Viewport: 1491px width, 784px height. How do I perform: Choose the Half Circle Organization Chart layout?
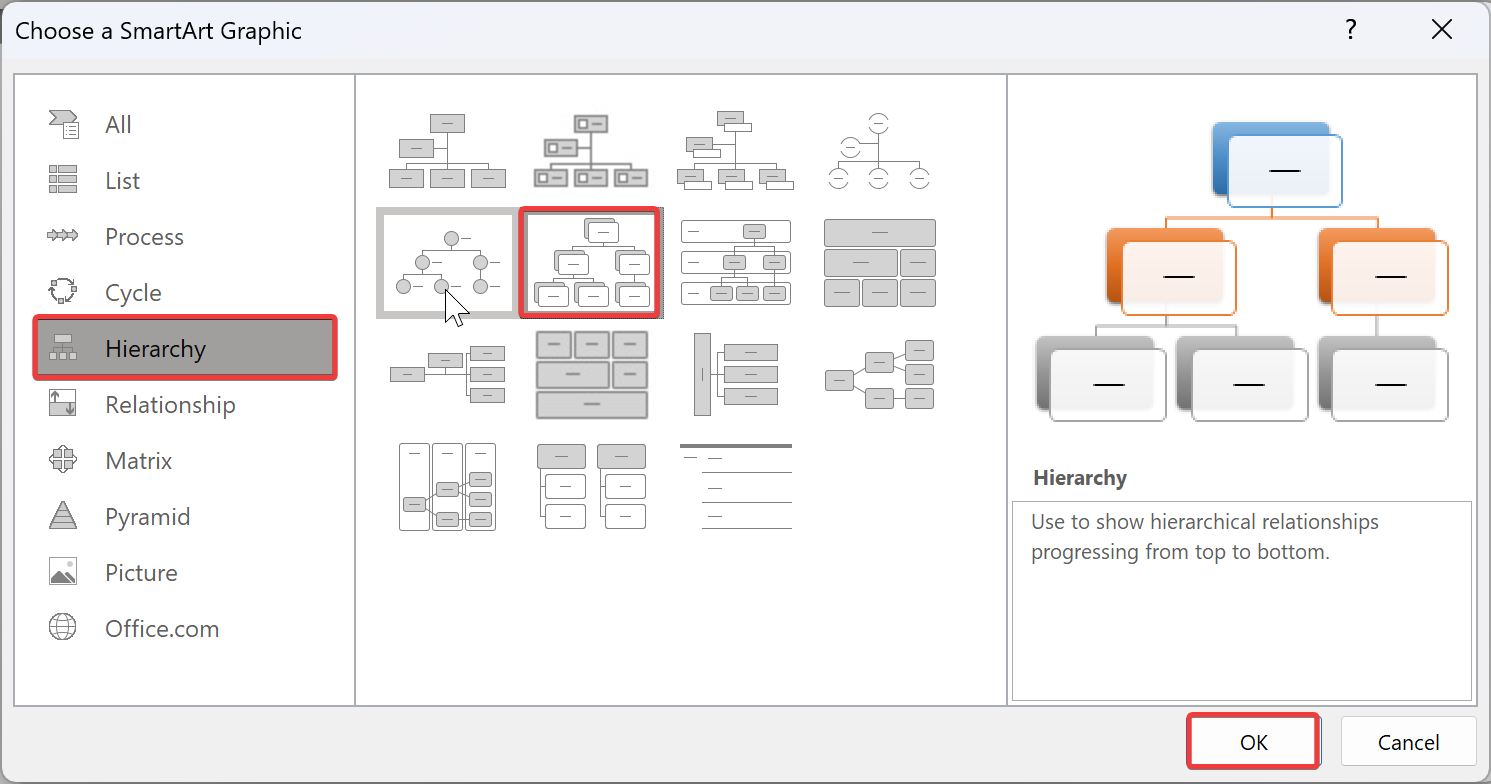tap(879, 150)
